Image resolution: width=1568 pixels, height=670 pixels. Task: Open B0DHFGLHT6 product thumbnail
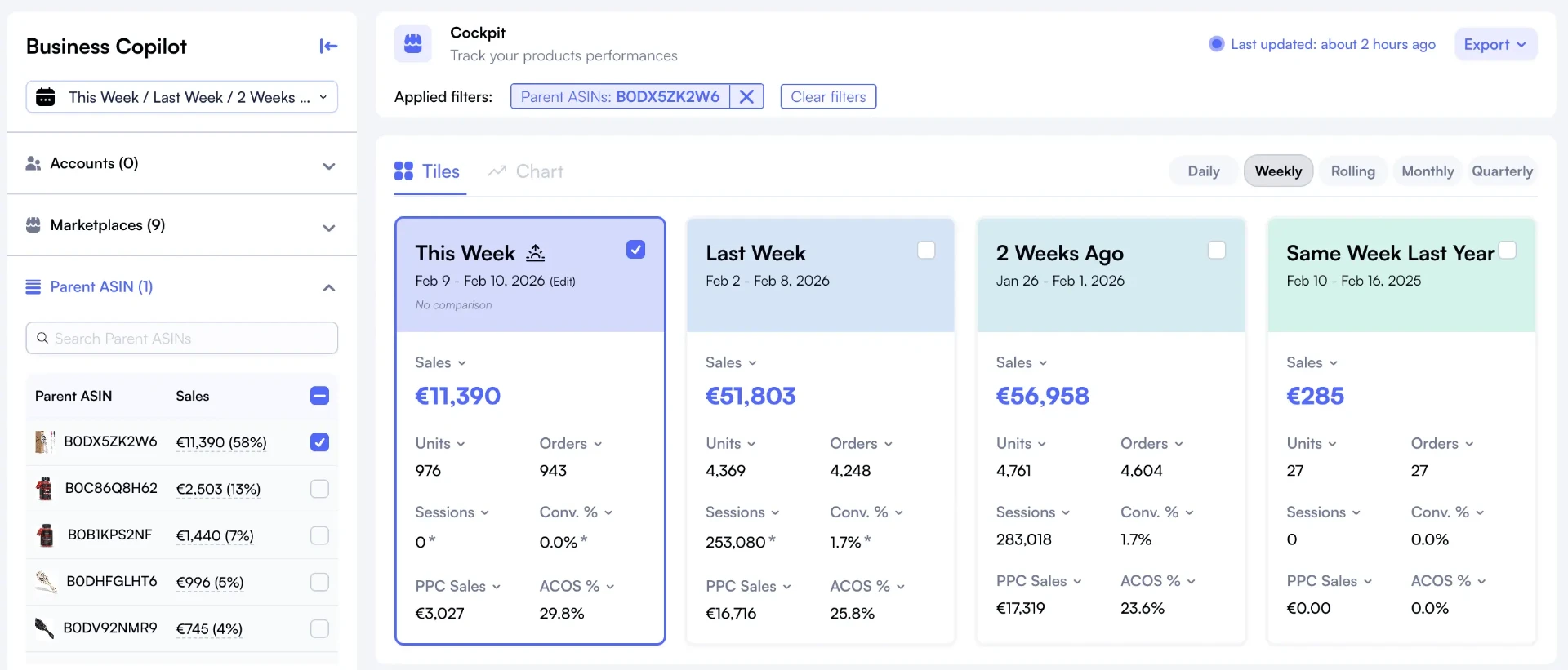point(46,582)
